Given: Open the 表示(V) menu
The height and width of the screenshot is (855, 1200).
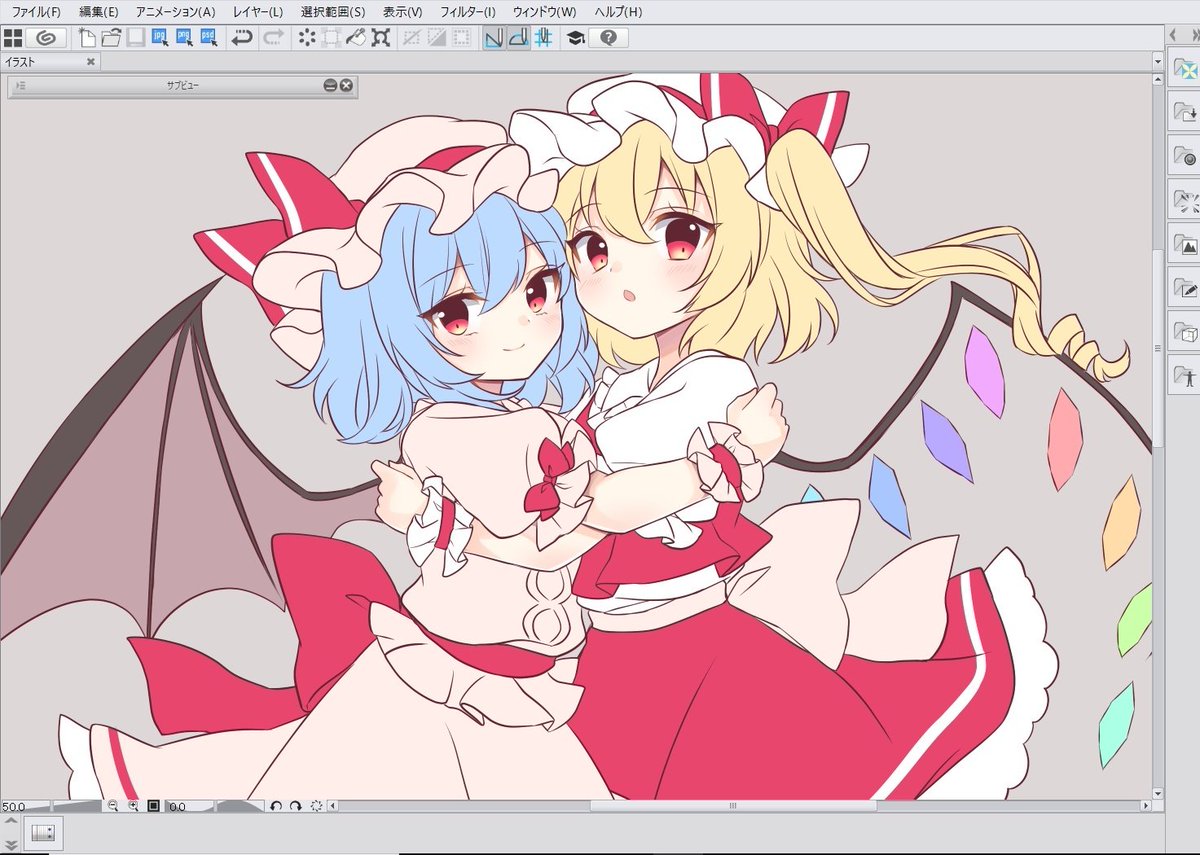Looking at the screenshot, I should (x=402, y=12).
